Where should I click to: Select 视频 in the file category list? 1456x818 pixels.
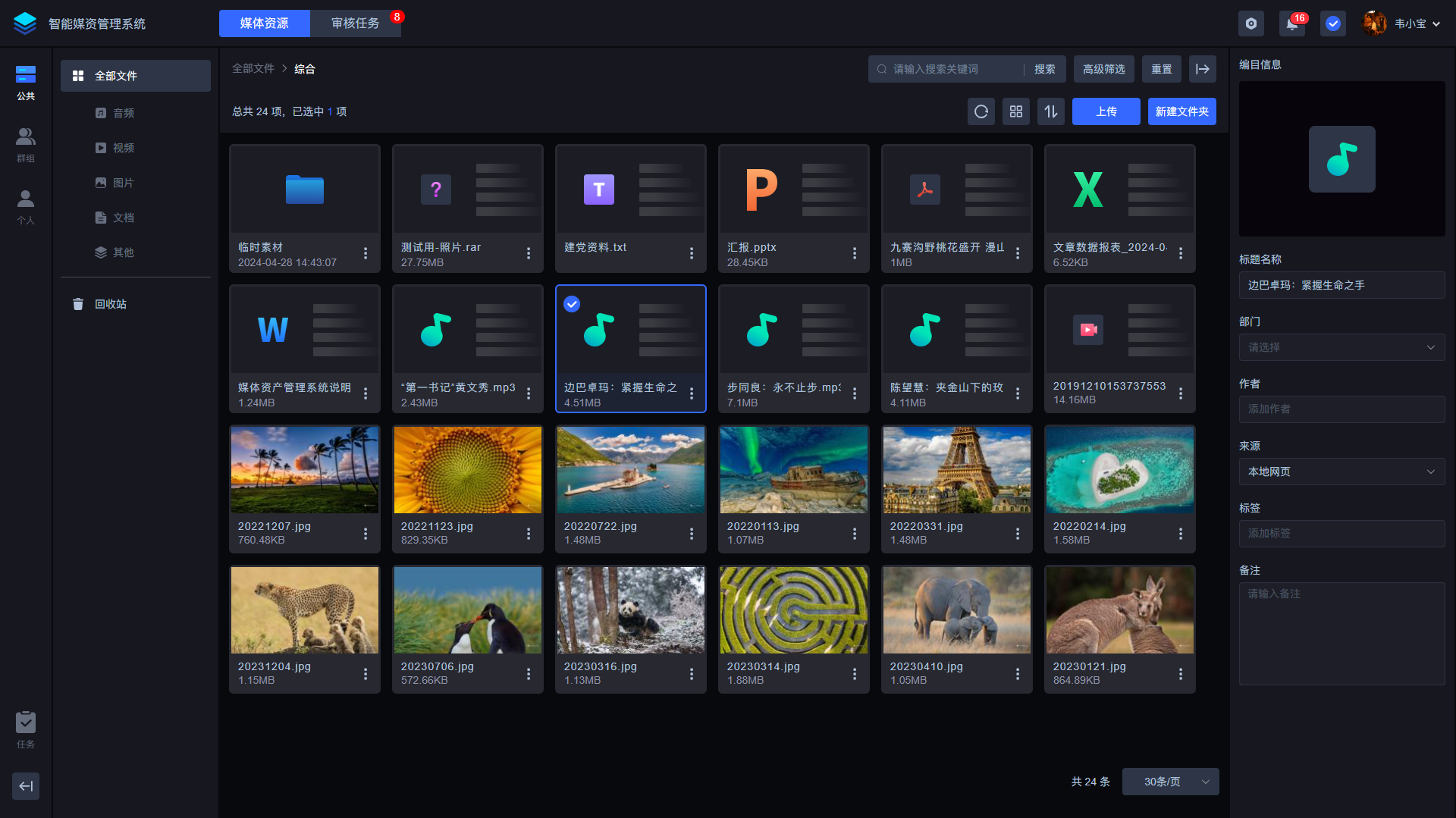[124, 148]
